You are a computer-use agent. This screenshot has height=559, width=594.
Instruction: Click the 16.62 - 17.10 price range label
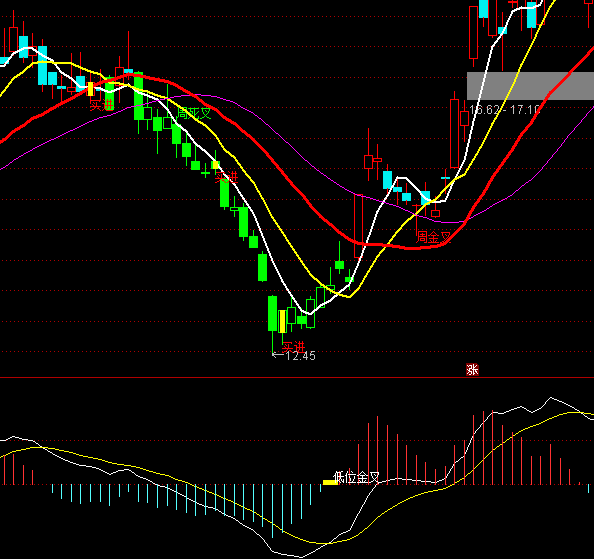[504, 110]
